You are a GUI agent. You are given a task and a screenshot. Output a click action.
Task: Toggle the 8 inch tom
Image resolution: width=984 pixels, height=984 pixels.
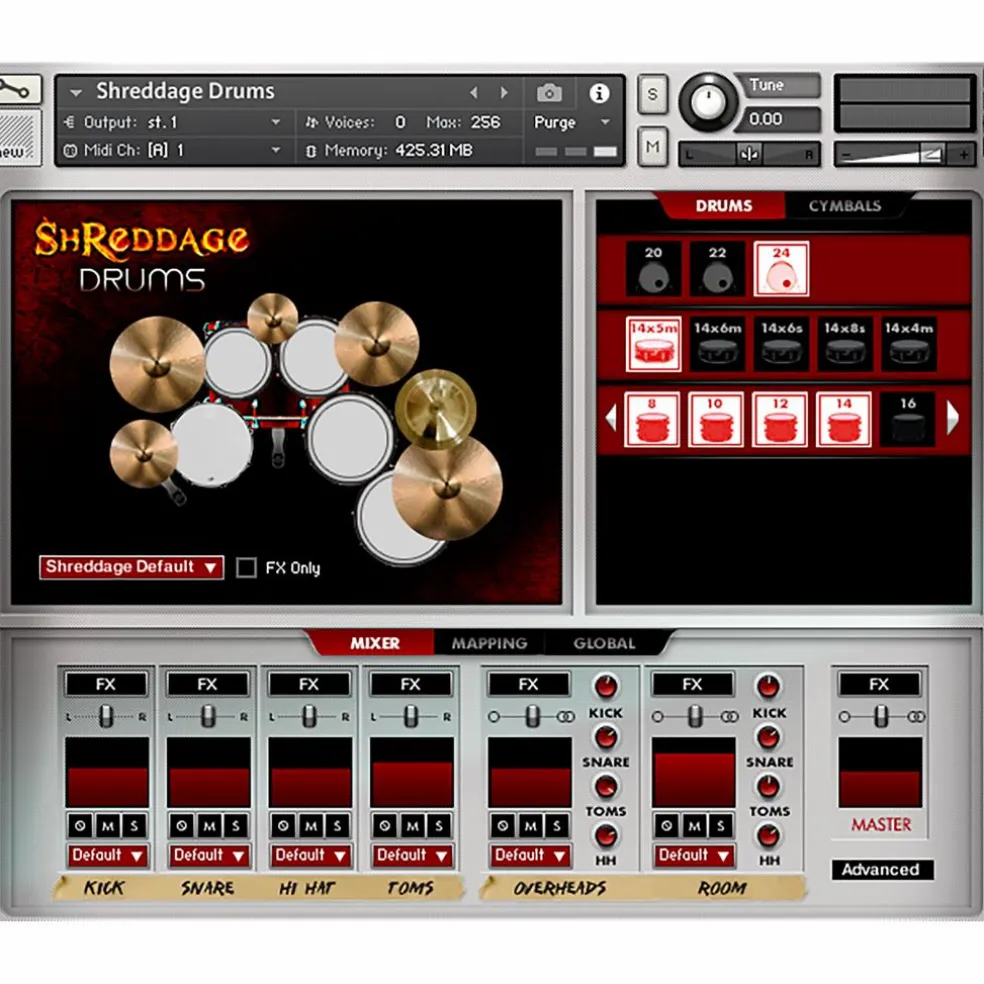click(652, 419)
